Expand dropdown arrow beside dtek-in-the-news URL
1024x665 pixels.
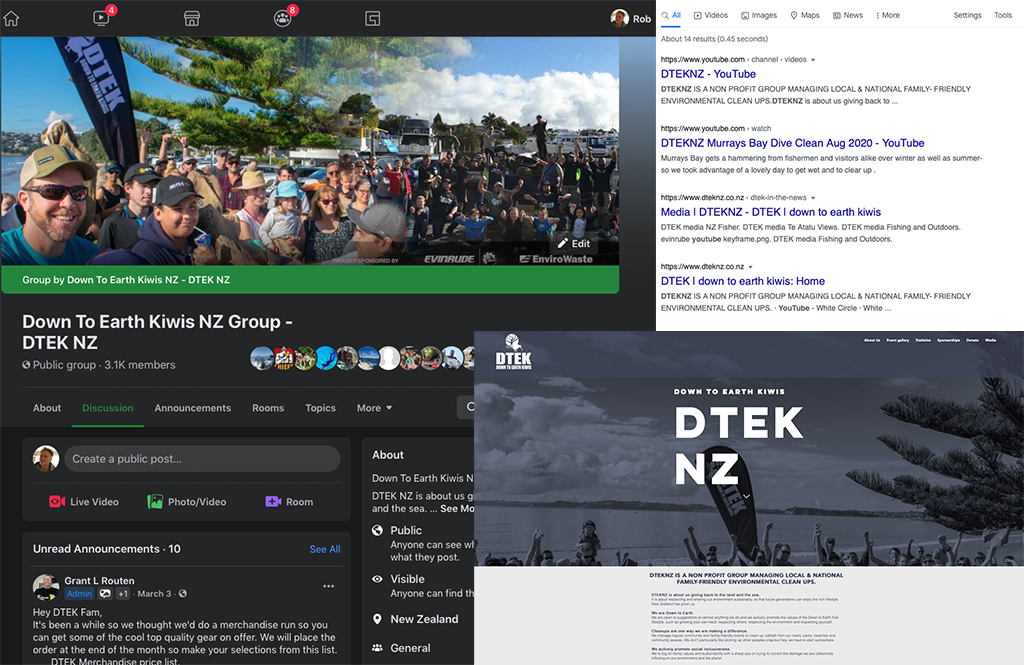(813, 198)
